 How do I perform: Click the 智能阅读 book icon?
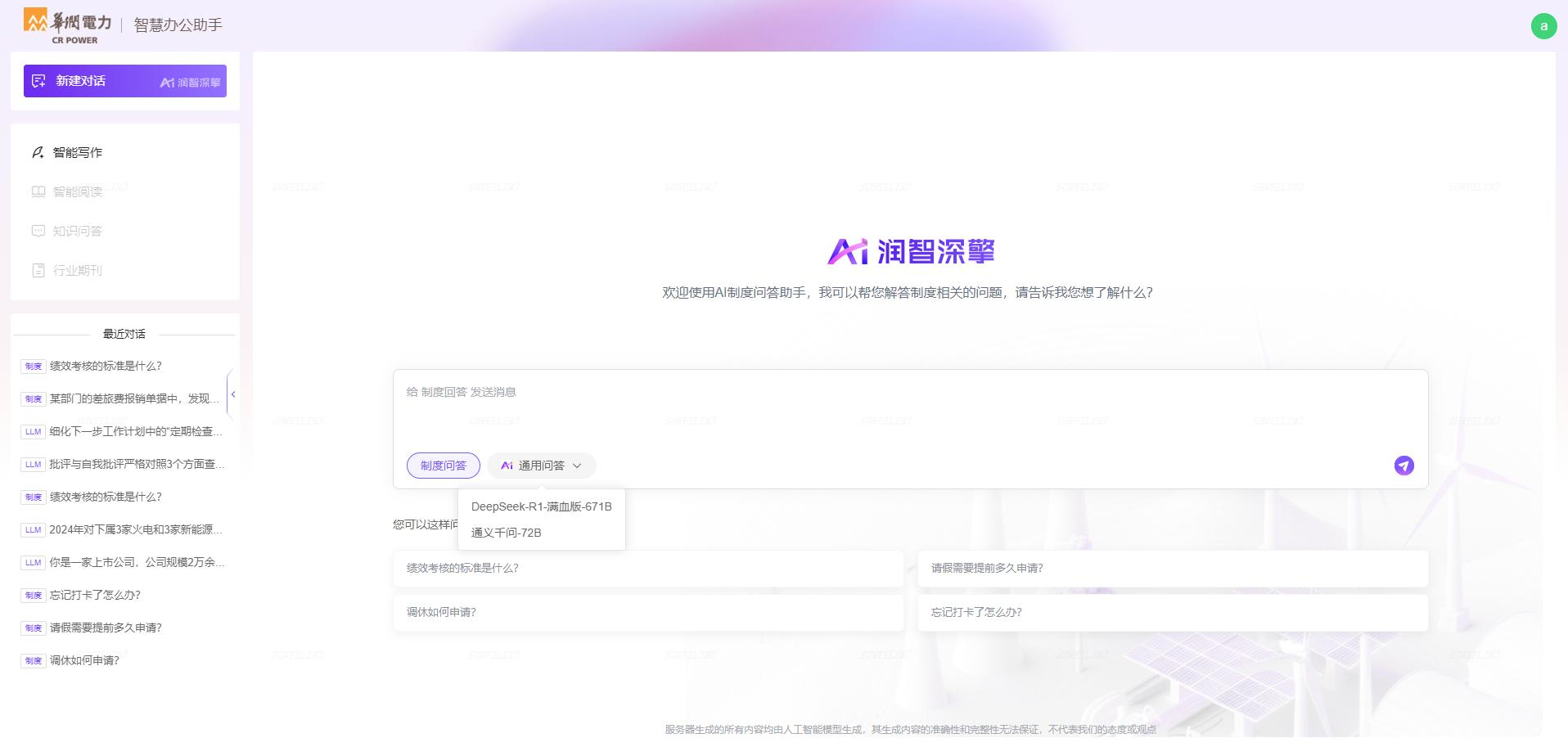[x=38, y=192]
